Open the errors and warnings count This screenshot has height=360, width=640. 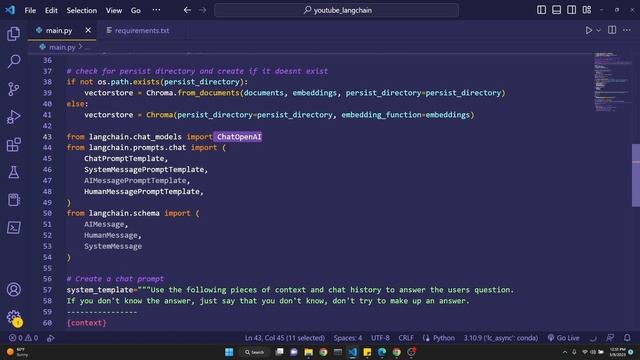point(24,338)
